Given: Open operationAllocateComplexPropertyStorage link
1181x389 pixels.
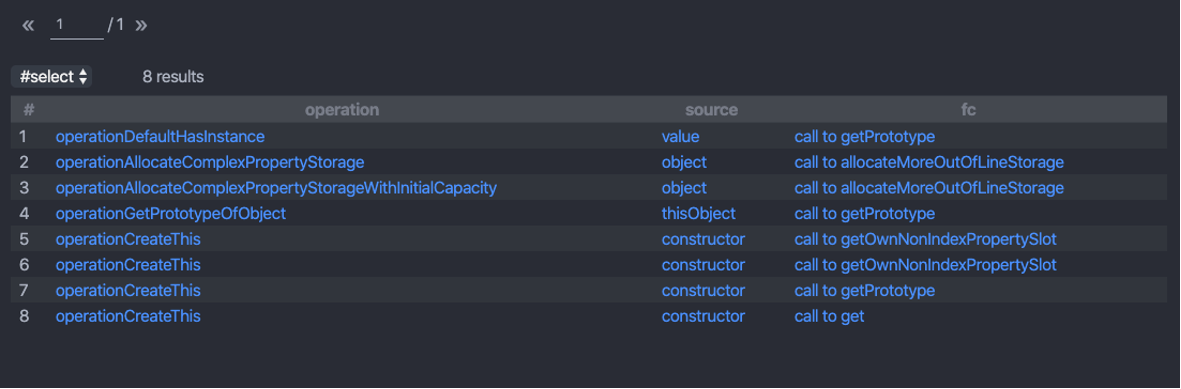Looking at the screenshot, I should coord(210,162).
